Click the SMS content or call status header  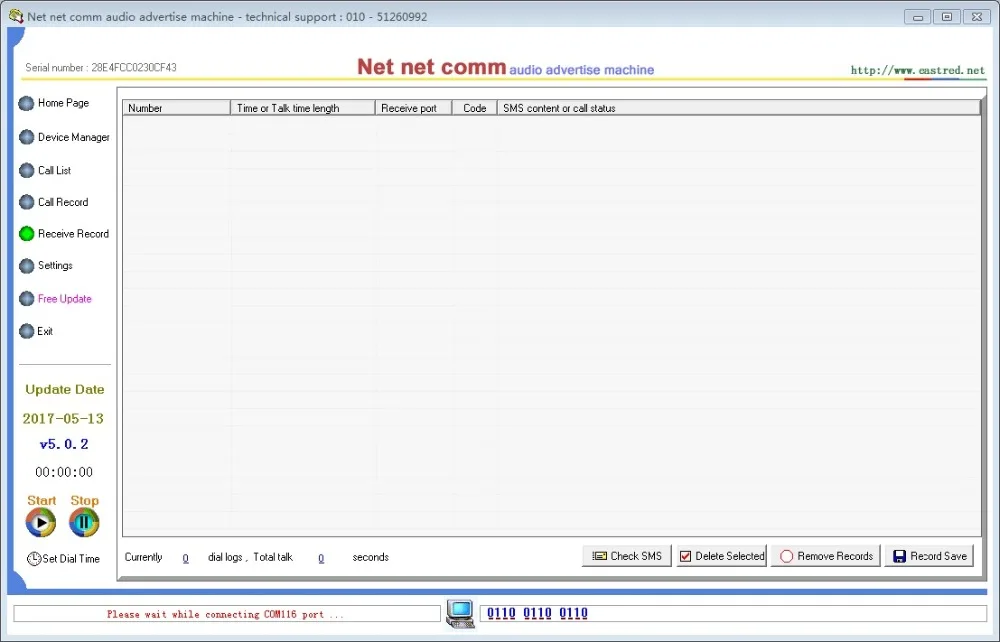(739, 108)
